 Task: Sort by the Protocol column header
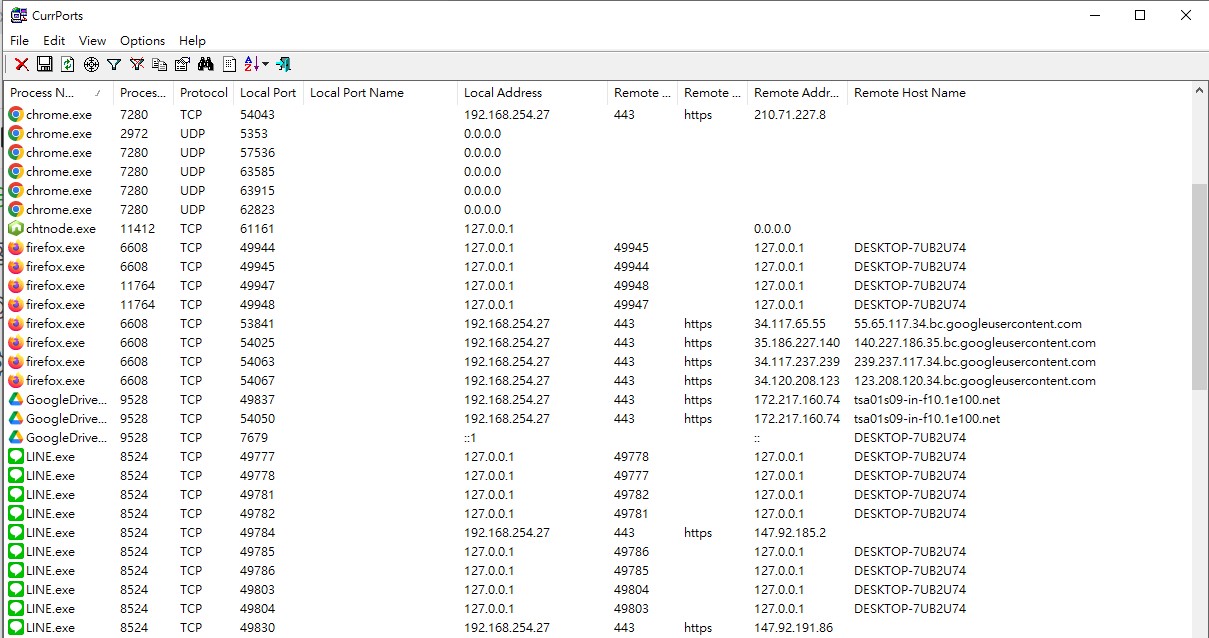point(204,93)
